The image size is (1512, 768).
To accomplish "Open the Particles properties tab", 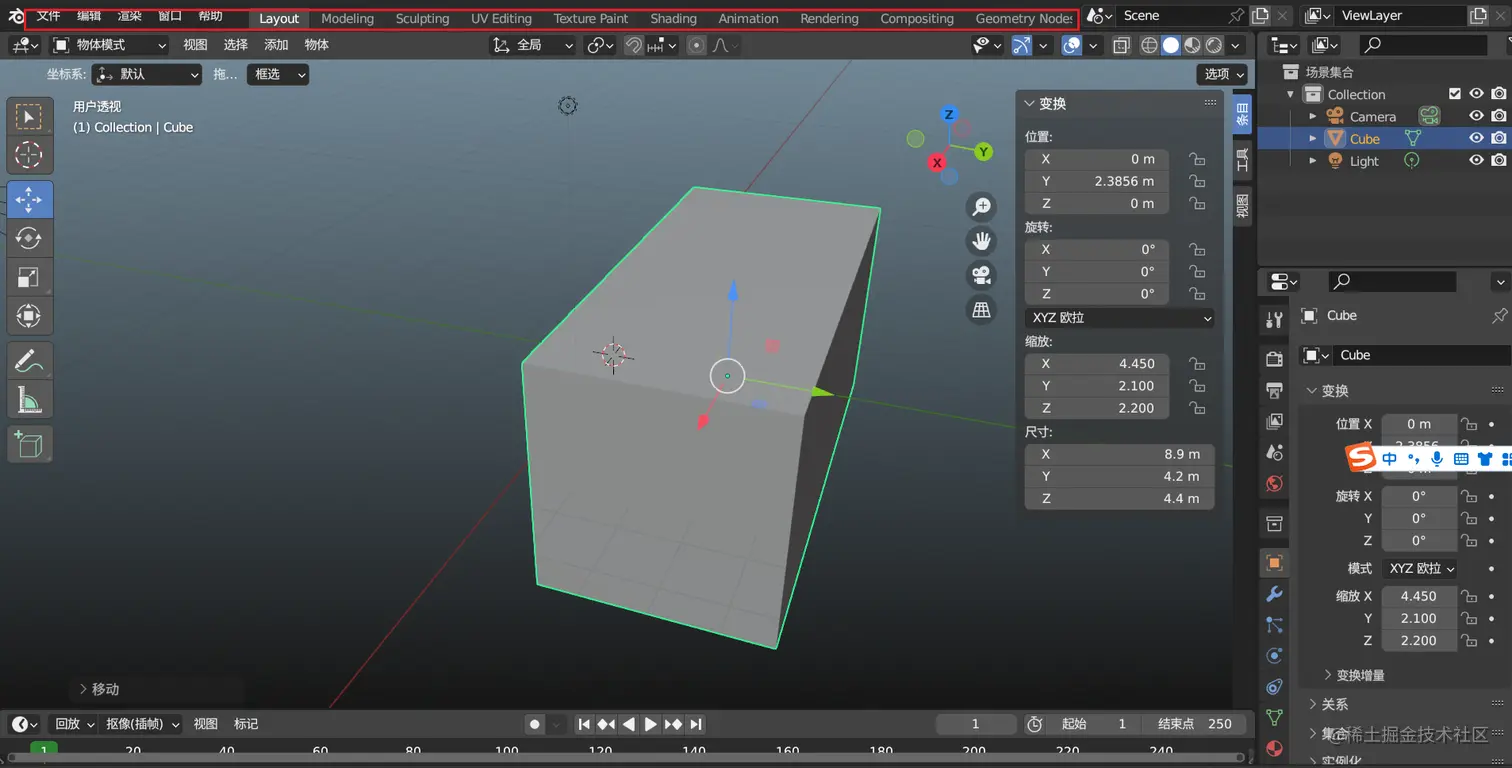I will coord(1274,625).
